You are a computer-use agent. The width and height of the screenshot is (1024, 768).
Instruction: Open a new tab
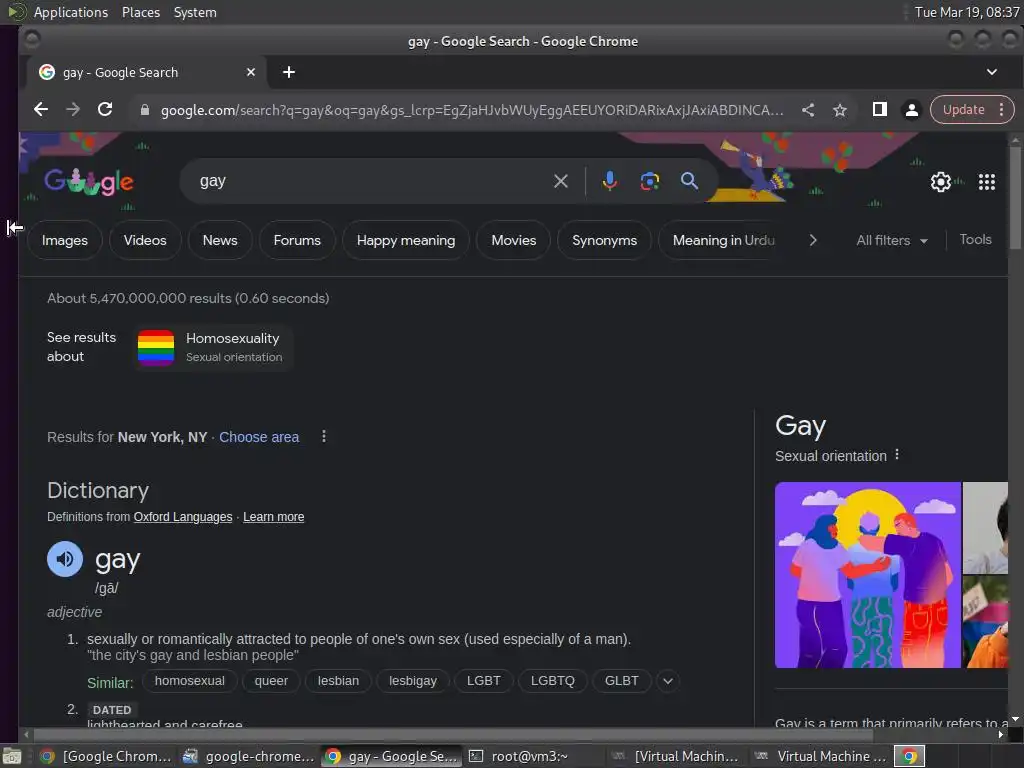point(289,72)
